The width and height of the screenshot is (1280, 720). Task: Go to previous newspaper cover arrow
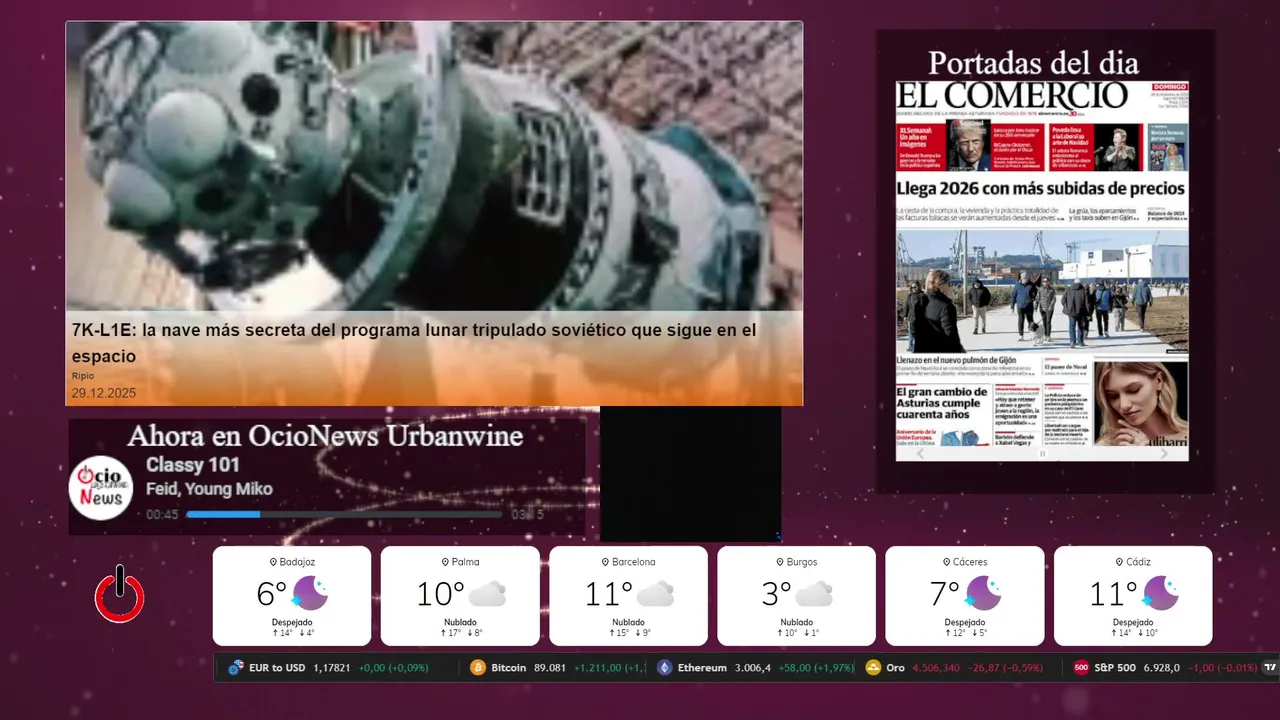[921, 453]
